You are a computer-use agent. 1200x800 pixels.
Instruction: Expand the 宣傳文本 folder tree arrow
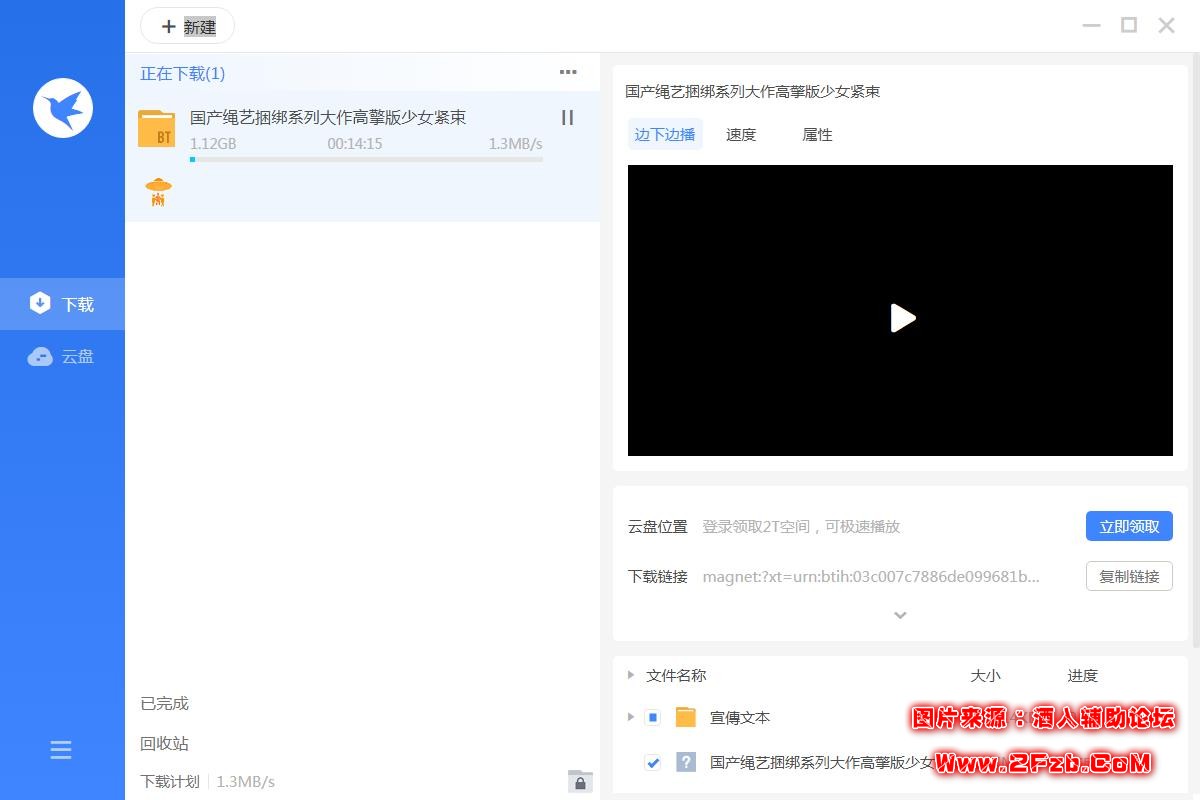tap(630, 717)
